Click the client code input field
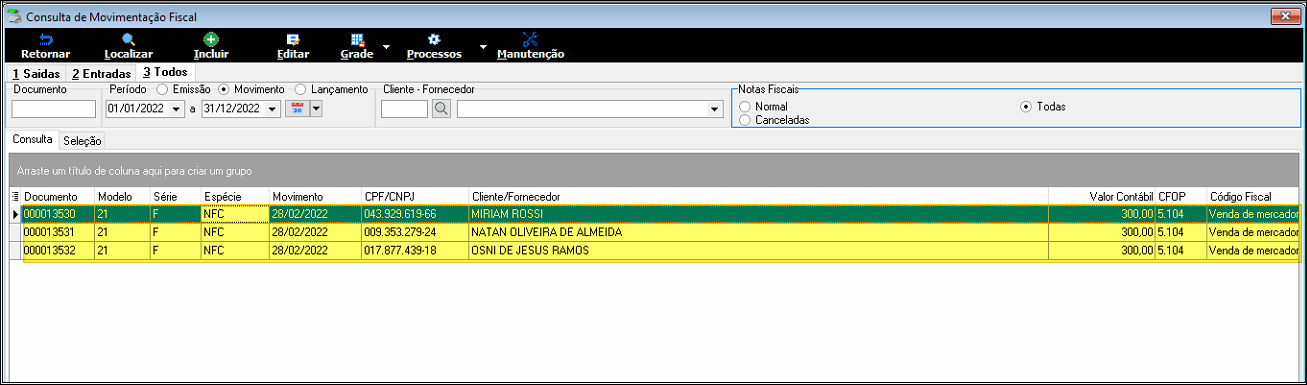Image resolution: width=1307 pixels, height=385 pixels. (x=405, y=109)
